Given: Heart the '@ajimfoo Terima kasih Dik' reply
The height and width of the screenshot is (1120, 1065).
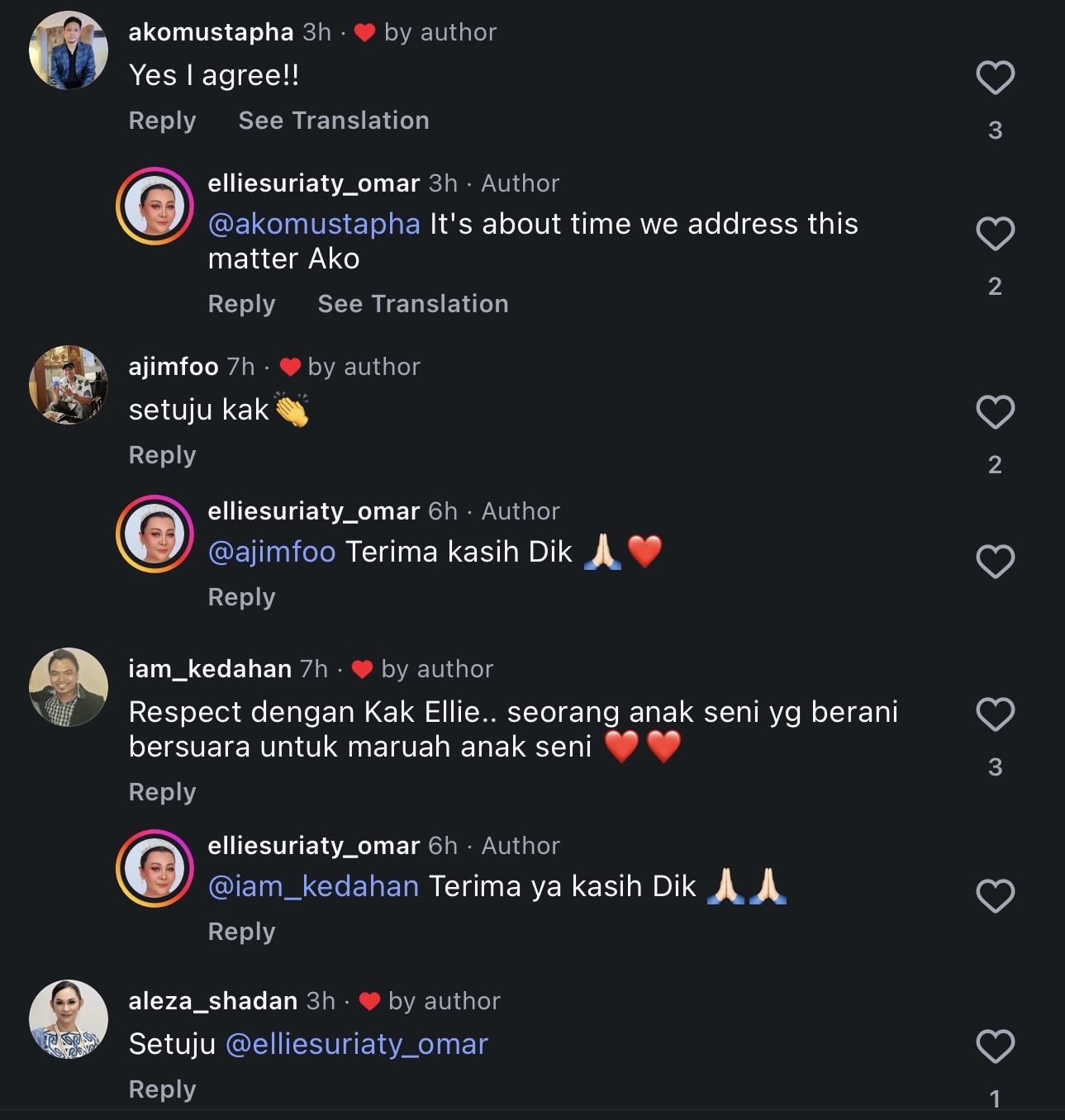Looking at the screenshot, I should 995,562.
